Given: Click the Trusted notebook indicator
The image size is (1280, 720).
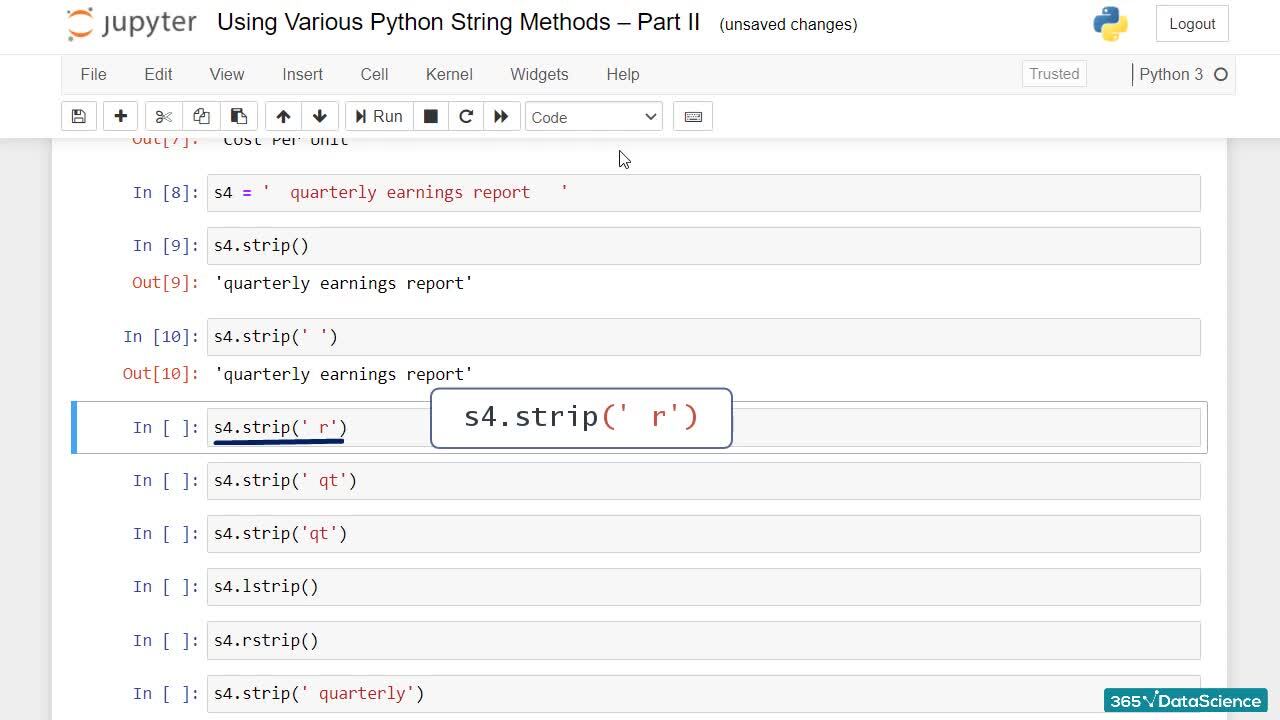Looking at the screenshot, I should 1054,74.
